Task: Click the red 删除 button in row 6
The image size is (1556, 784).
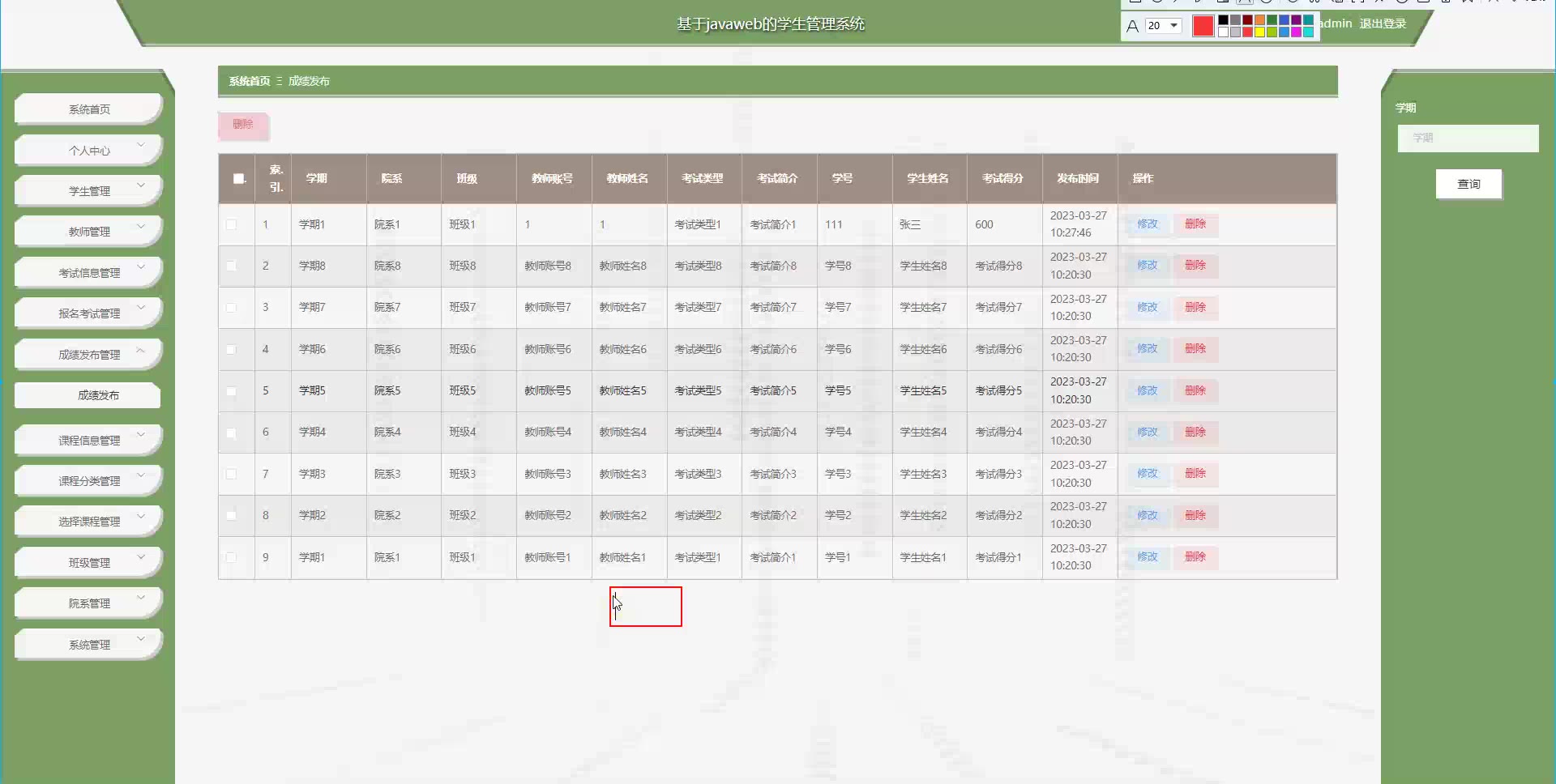Action: [1195, 432]
